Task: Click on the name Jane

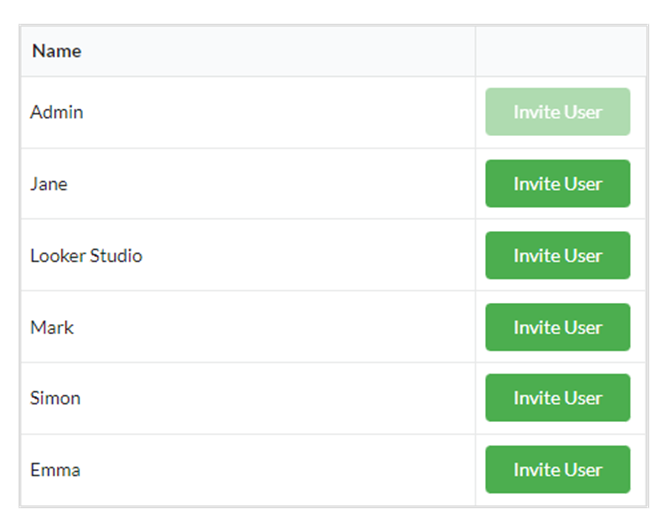Action: point(49,184)
